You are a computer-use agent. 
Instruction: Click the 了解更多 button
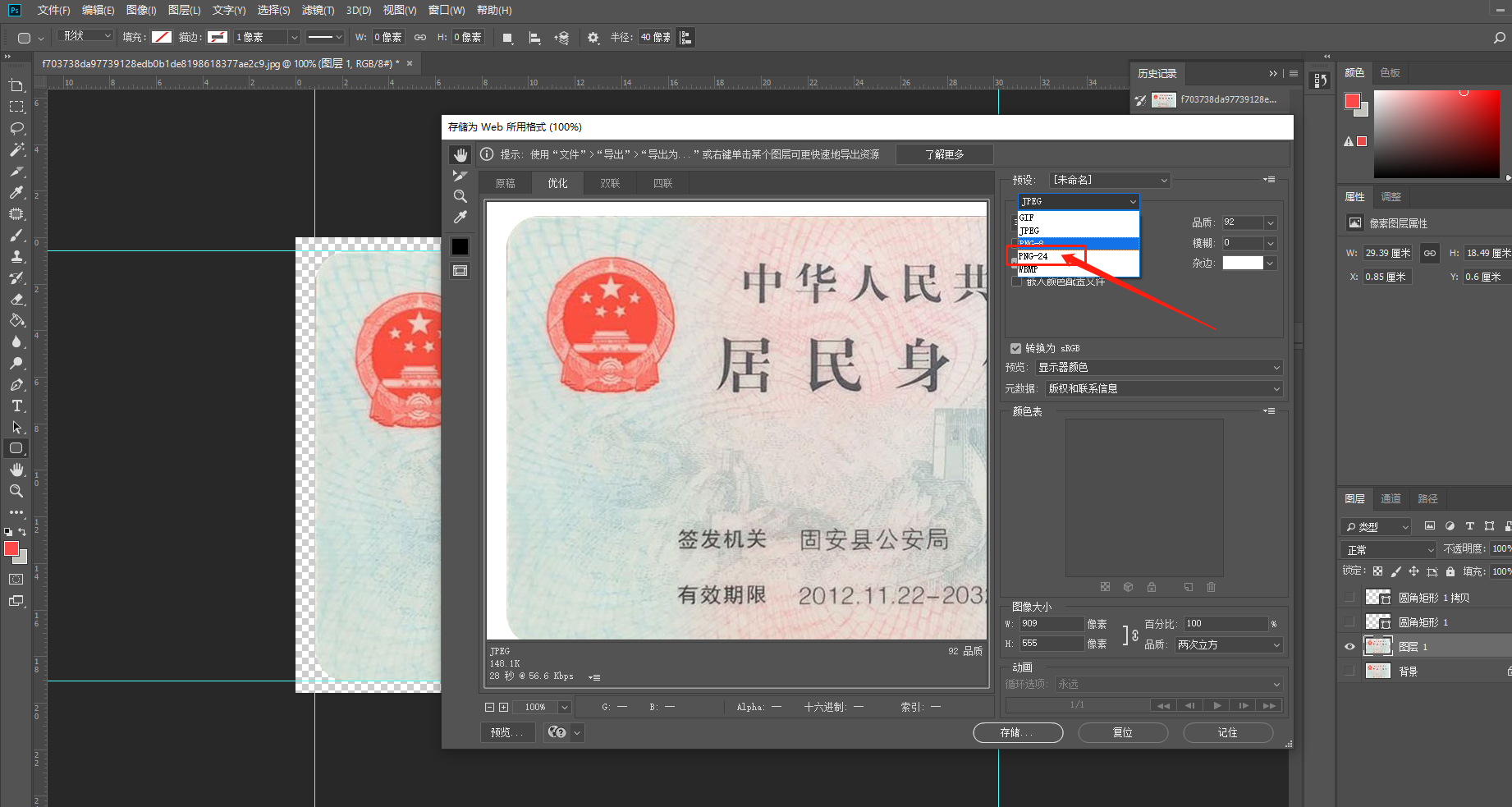(945, 154)
